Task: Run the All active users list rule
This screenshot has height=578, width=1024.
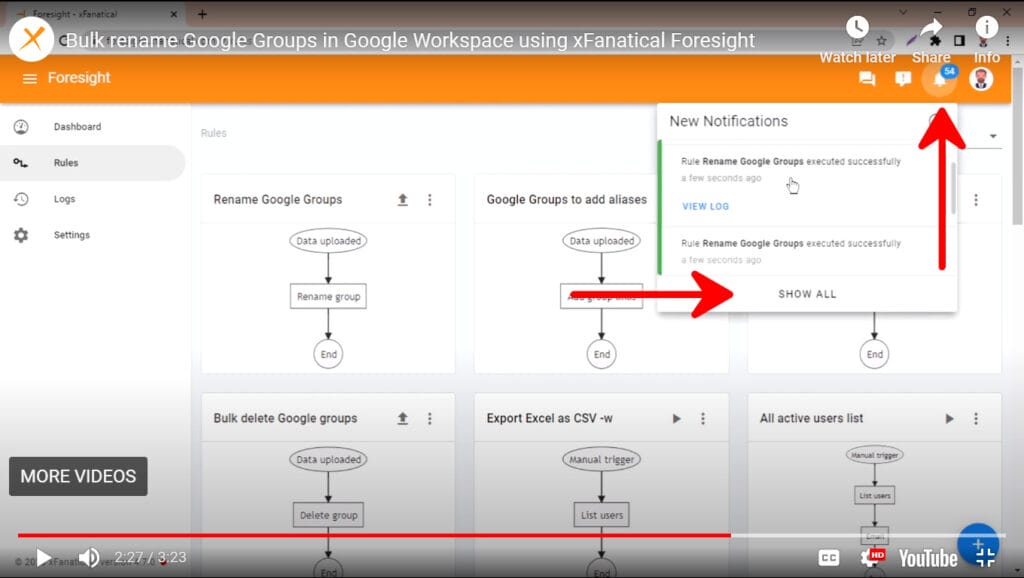Action: [949, 418]
